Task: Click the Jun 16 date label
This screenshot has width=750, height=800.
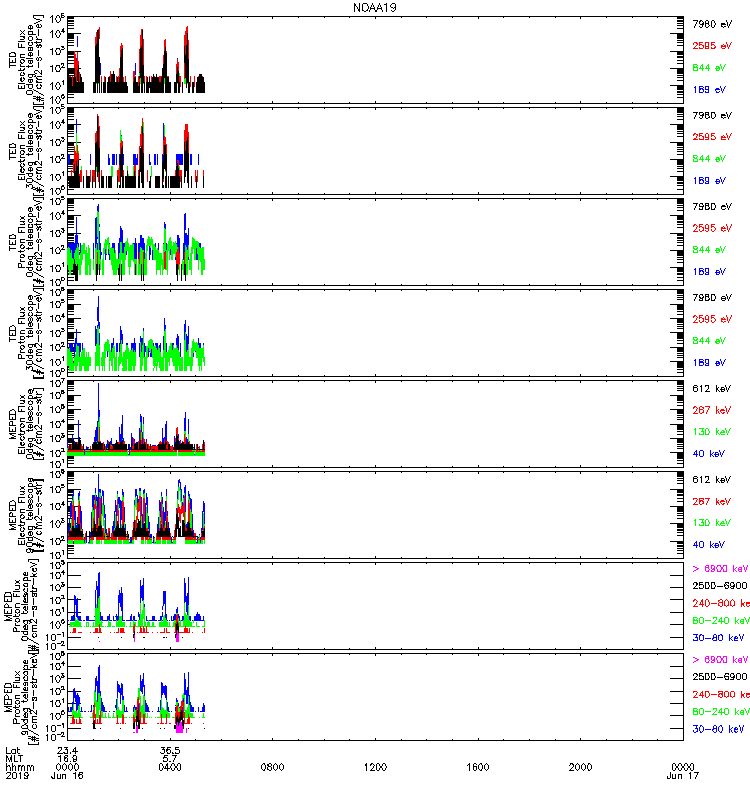Action: pyautogui.click(x=67, y=776)
